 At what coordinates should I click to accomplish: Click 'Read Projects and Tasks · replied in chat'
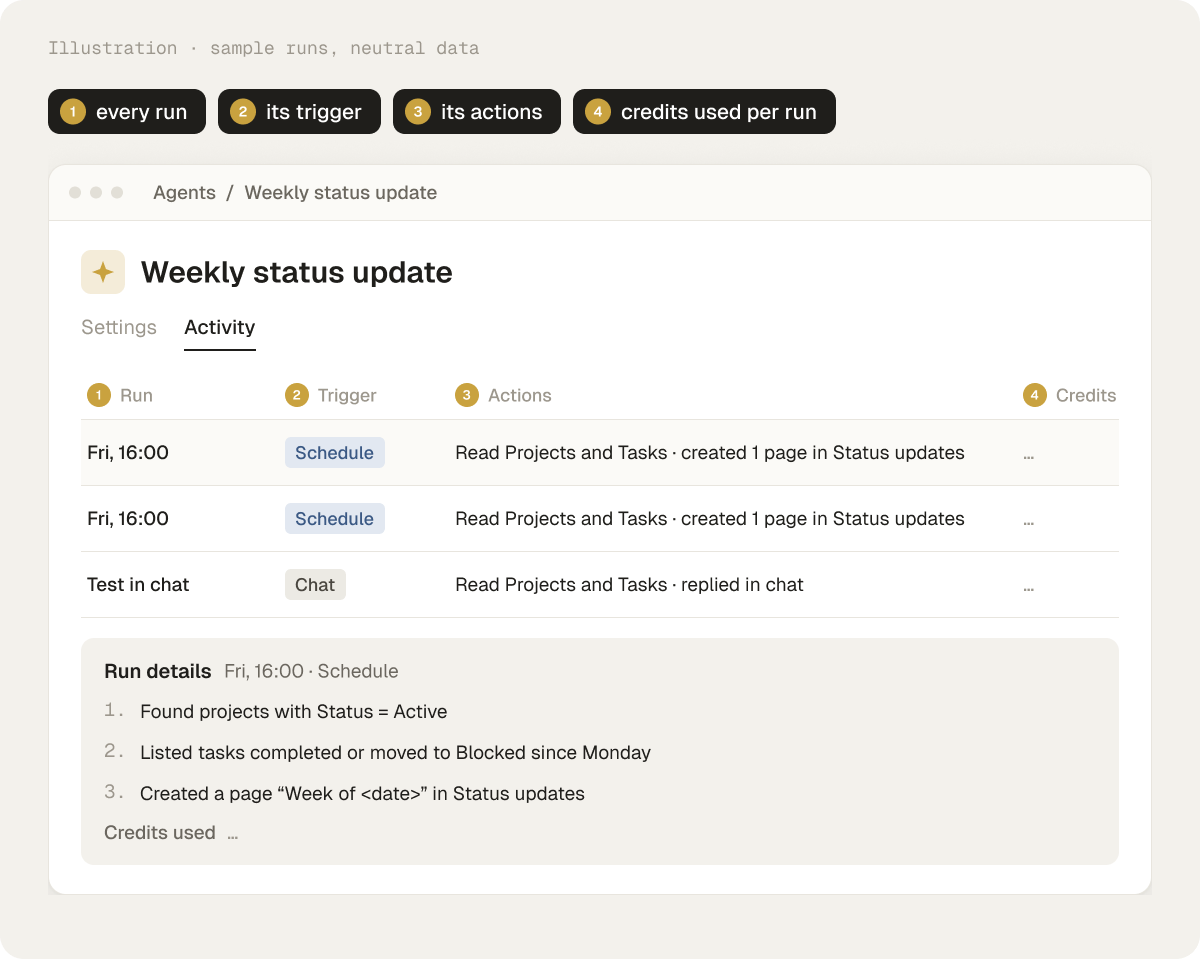click(629, 585)
